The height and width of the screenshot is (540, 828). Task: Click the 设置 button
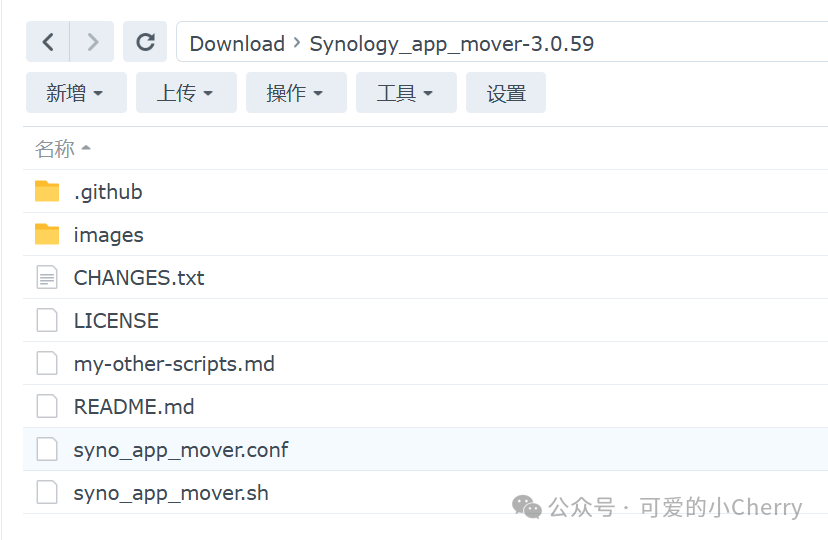tap(506, 93)
